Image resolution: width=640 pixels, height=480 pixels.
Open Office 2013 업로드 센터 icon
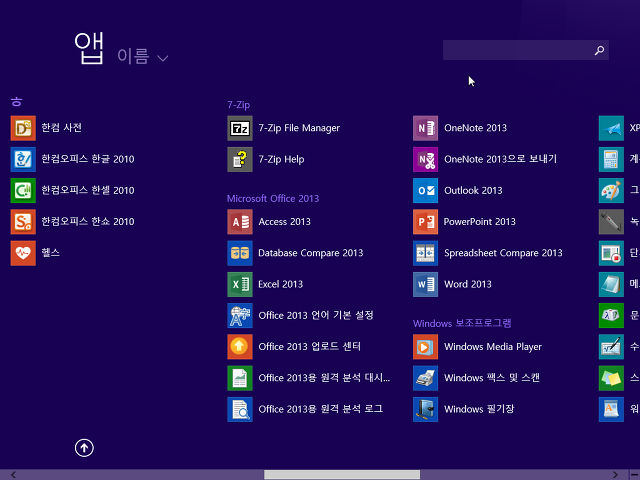click(x=240, y=347)
